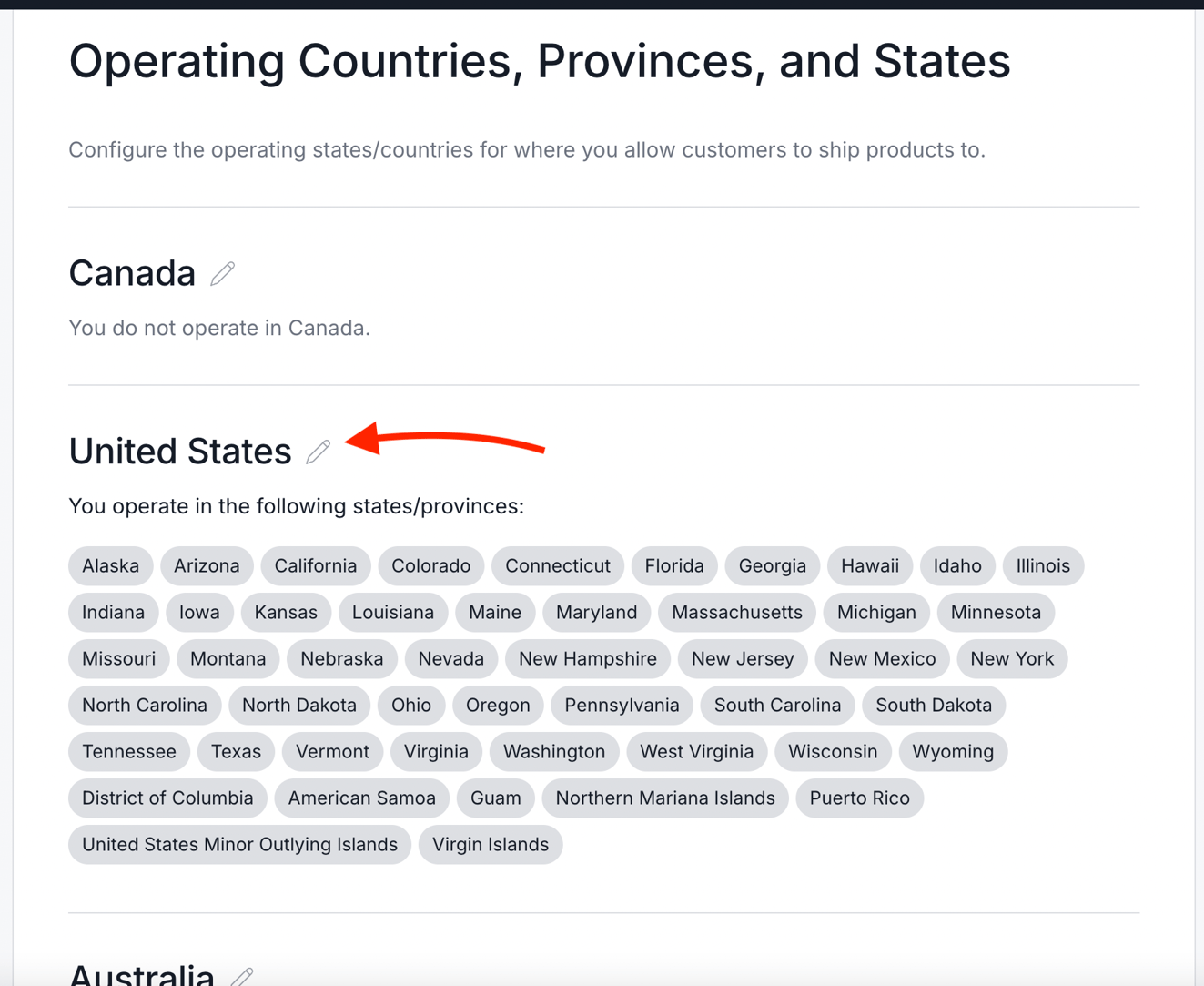Click the Texas state chip
This screenshot has width=1204, height=986.
click(x=236, y=751)
